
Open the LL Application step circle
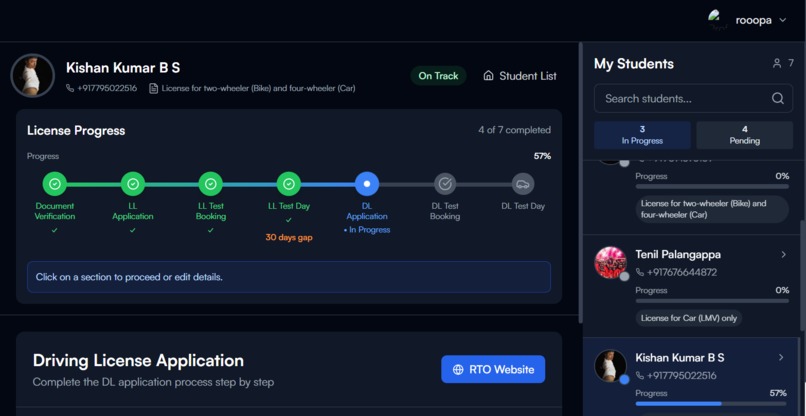(133, 184)
